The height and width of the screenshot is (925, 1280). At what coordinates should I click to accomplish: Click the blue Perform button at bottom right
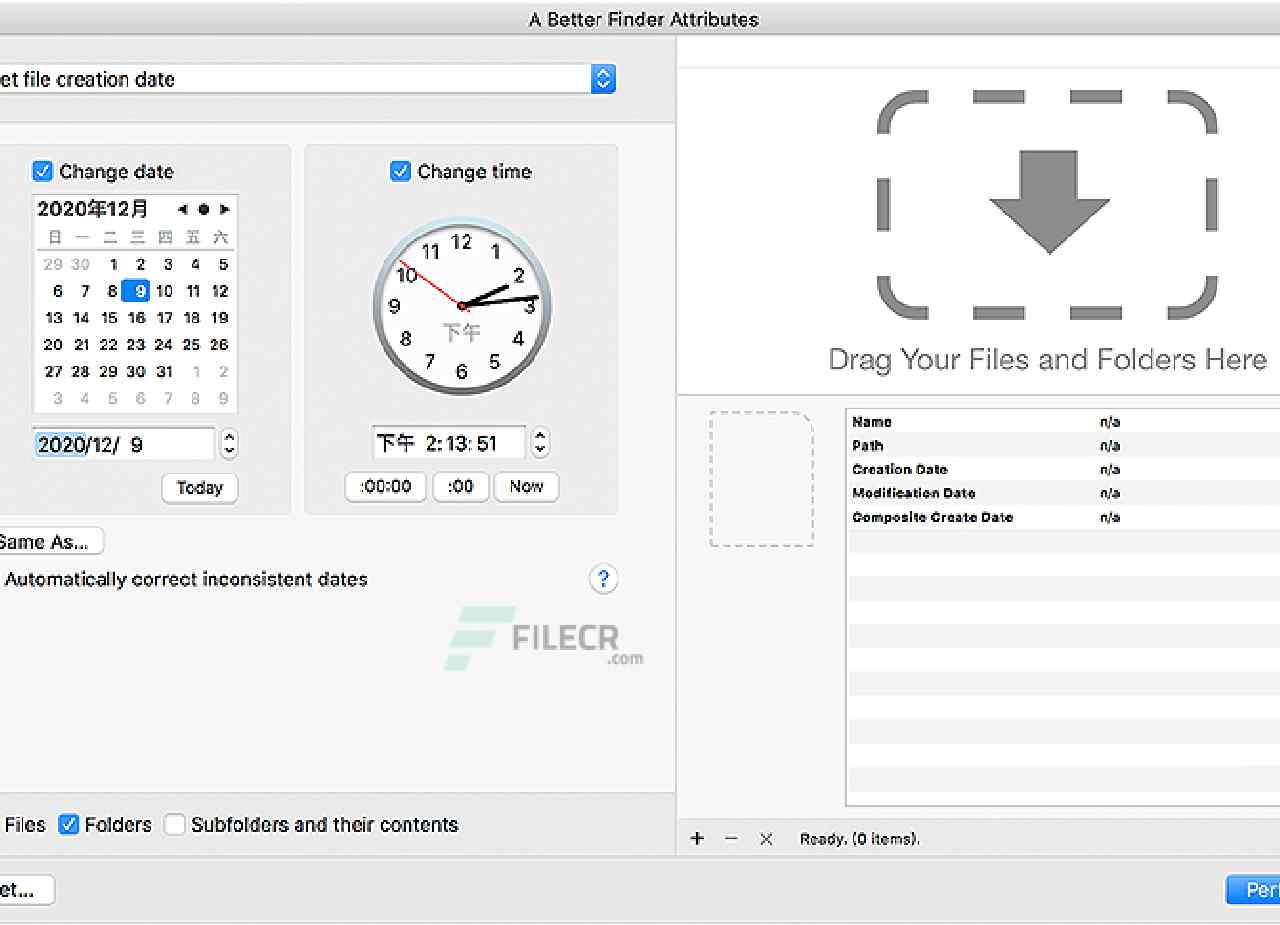tap(1253, 890)
